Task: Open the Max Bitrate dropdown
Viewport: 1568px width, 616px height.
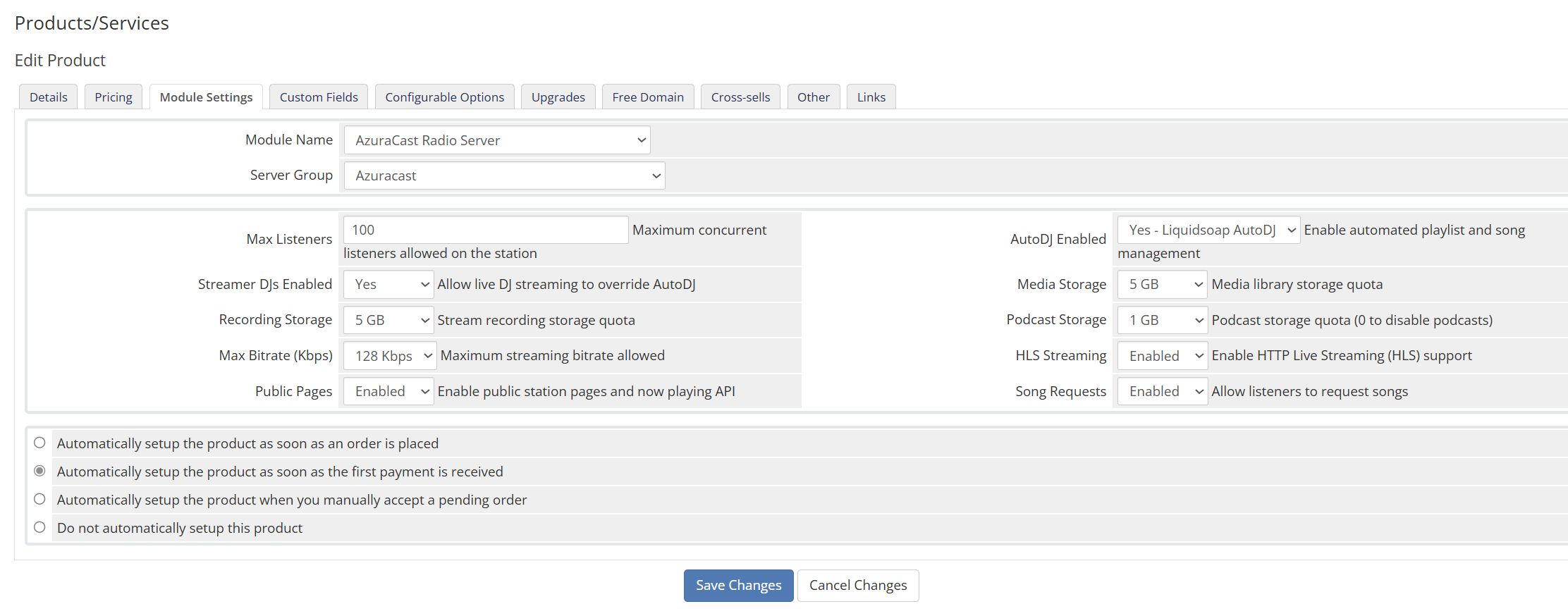Action: pyautogui.click(x=389, y=356)
